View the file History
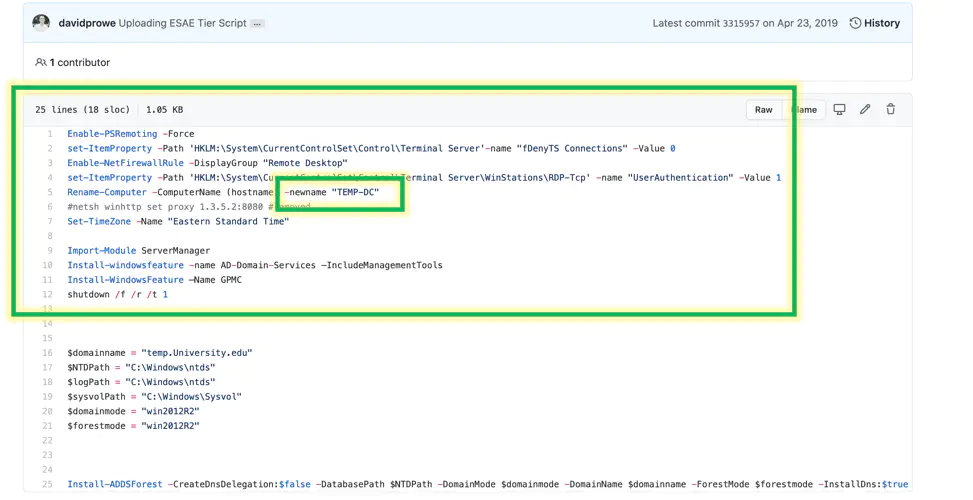973x500 pixels. [x=874, y=23]
